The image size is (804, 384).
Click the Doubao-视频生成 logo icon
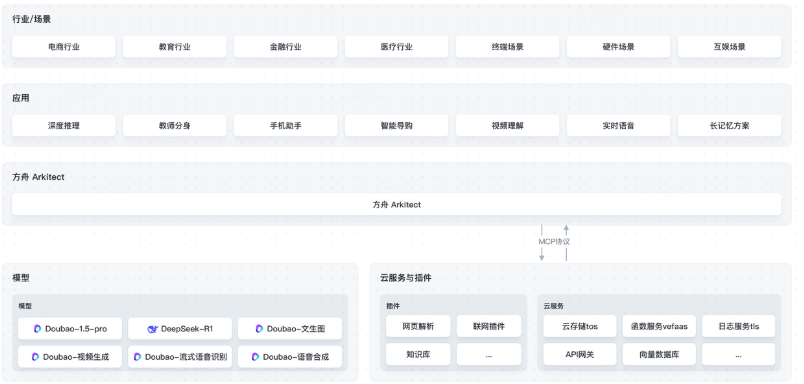(x=35, y=356)
